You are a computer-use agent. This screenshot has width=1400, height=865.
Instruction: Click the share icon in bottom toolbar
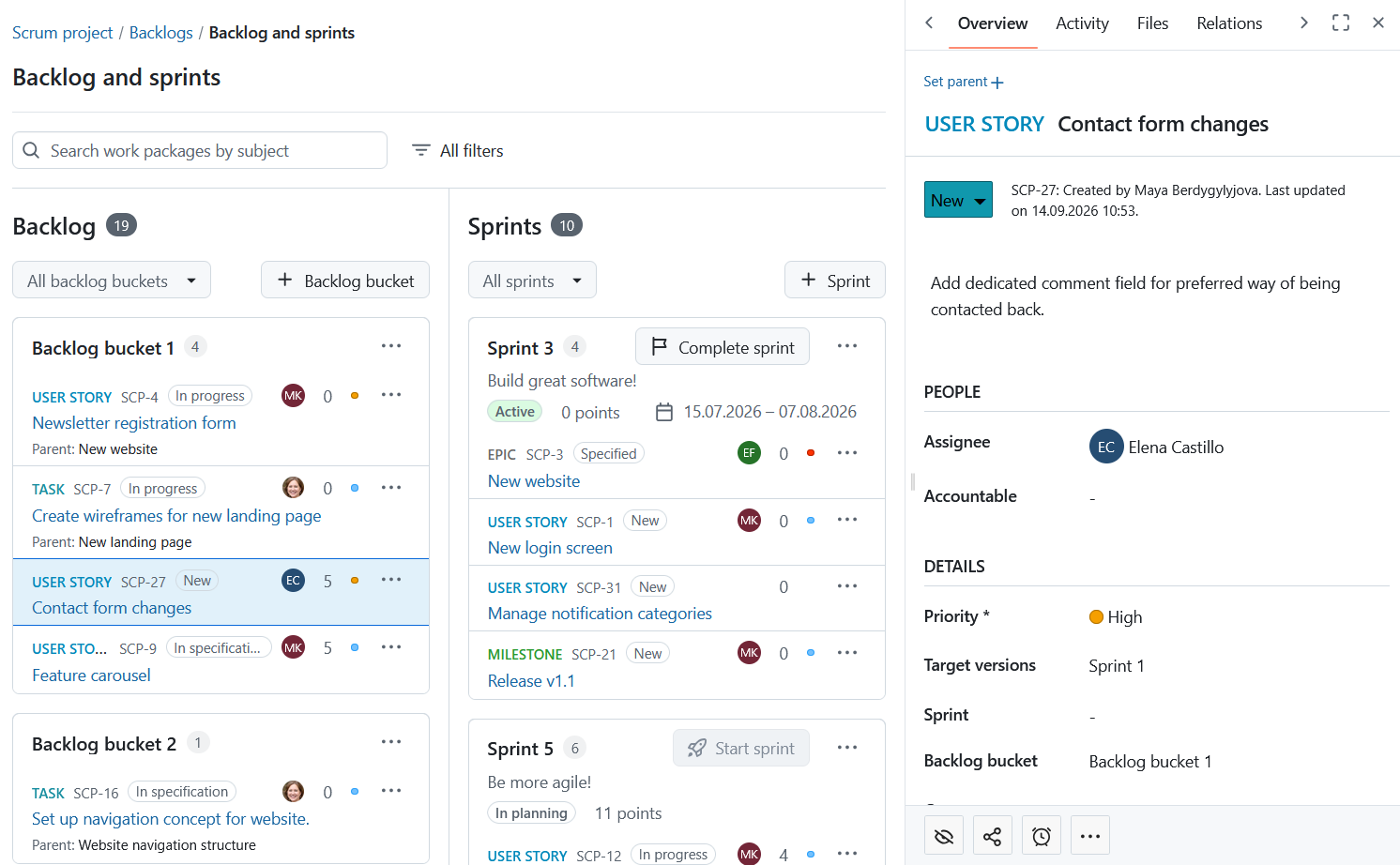coord(993,836)
